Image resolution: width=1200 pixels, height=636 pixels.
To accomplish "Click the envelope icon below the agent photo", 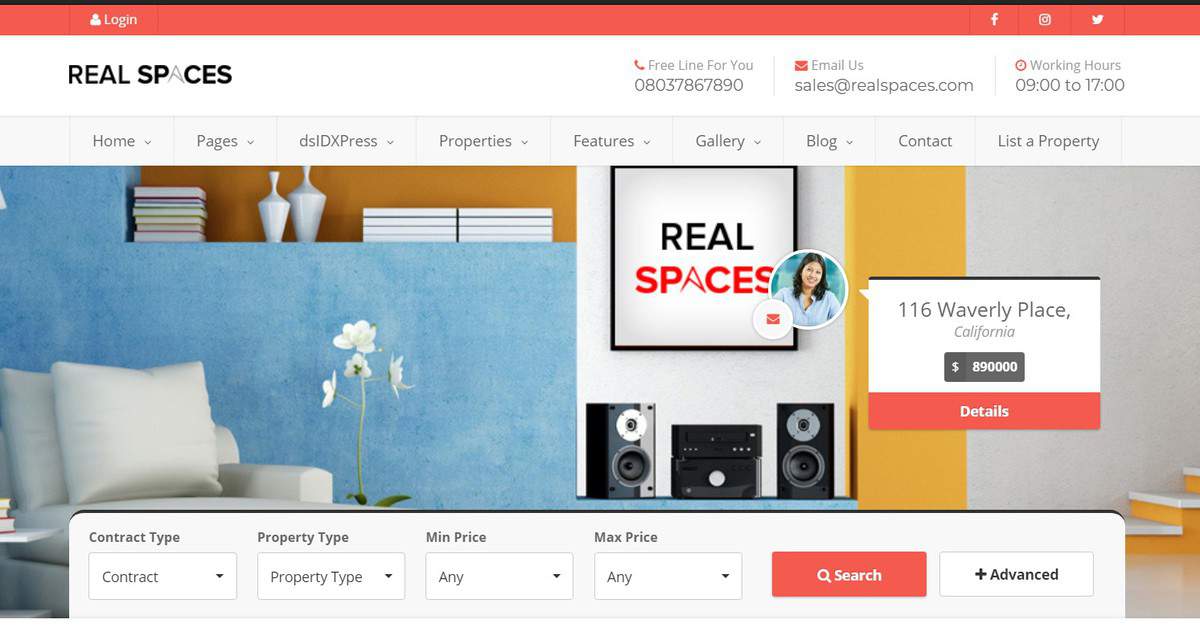I will pos(771,319).
